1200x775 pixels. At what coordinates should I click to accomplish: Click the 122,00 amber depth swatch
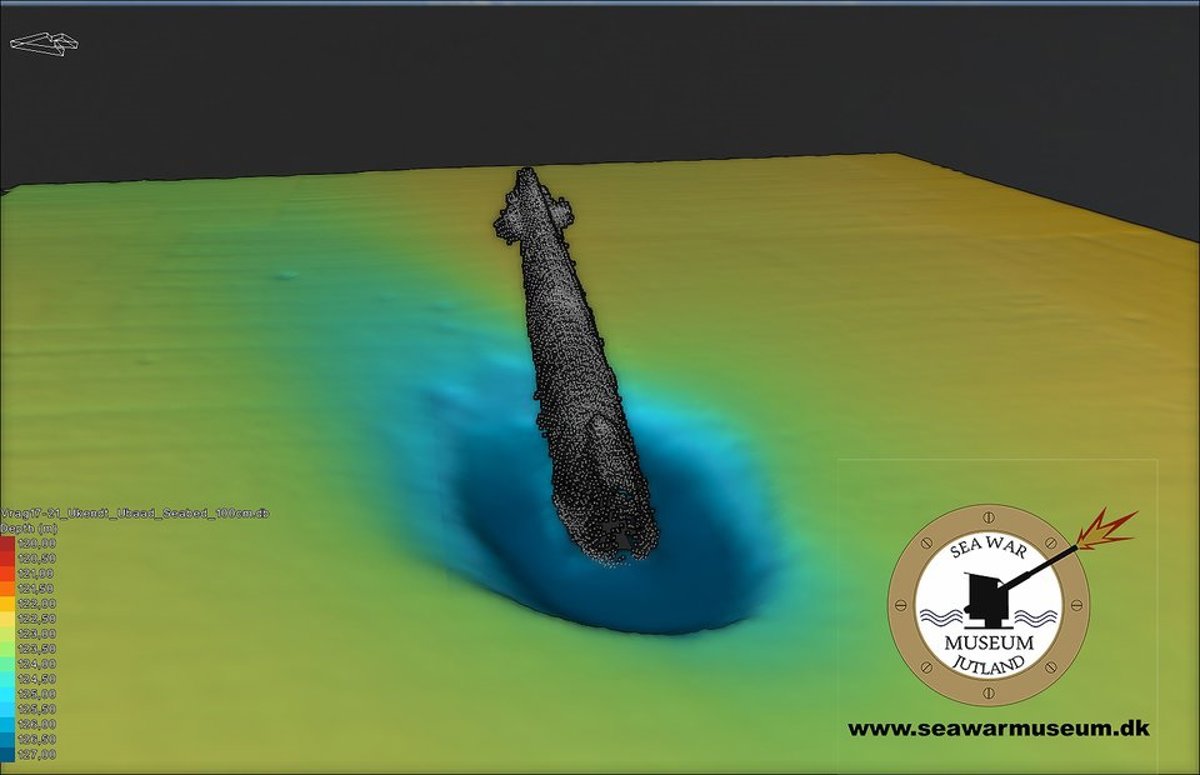(7, 603)
